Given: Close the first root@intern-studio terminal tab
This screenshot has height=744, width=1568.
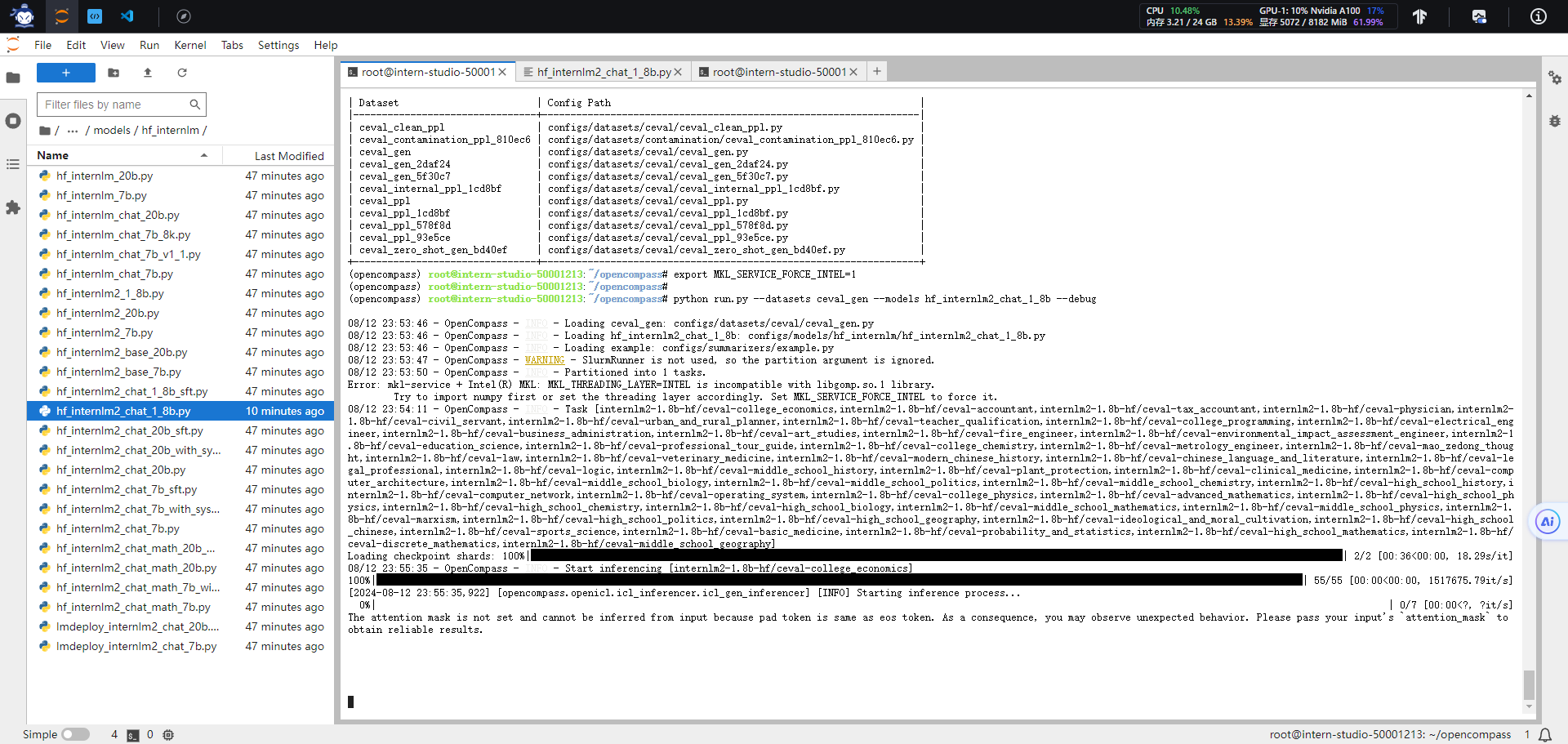Looking at the screenshot, I should click(x=502, y=72).
